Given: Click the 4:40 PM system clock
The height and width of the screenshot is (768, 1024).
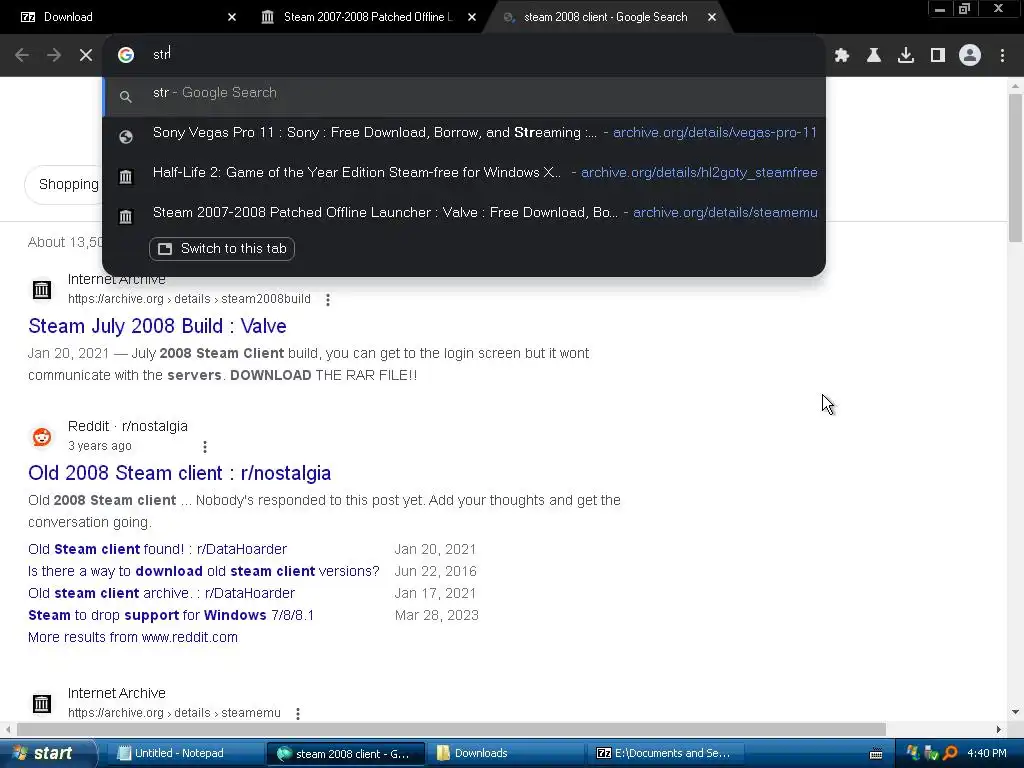Looking at the screenshot, I should click(x=987, y=754).
